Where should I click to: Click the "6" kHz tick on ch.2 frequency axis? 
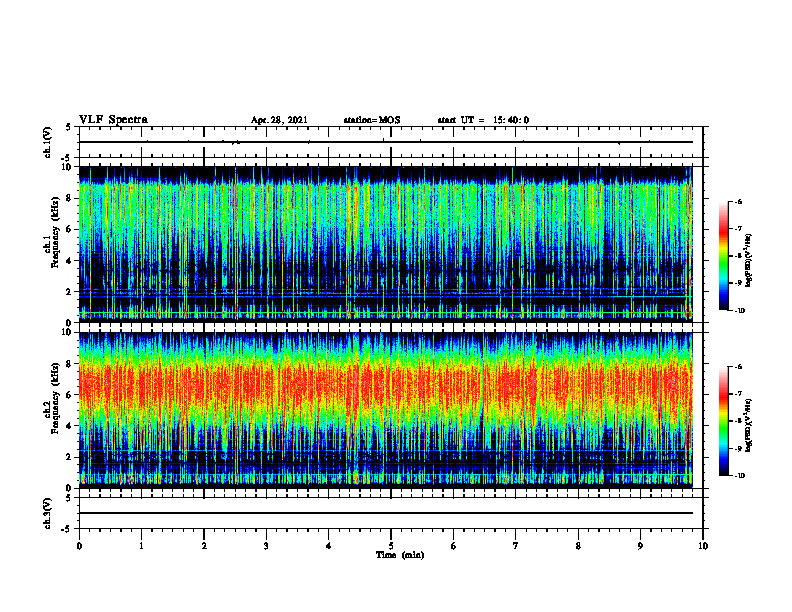pos(69,395)
